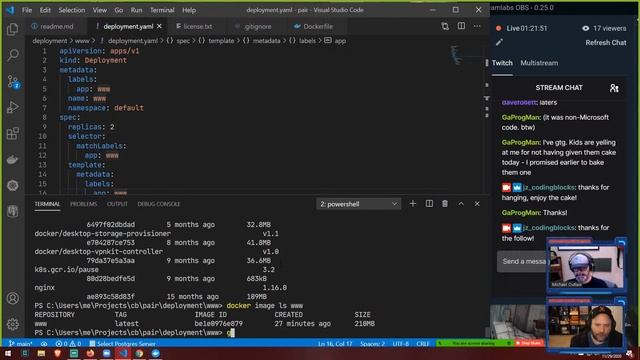Viewport: 640px width, 360px height.
Task: Click the Firefox taskbar icon
Action: (90, 353)
